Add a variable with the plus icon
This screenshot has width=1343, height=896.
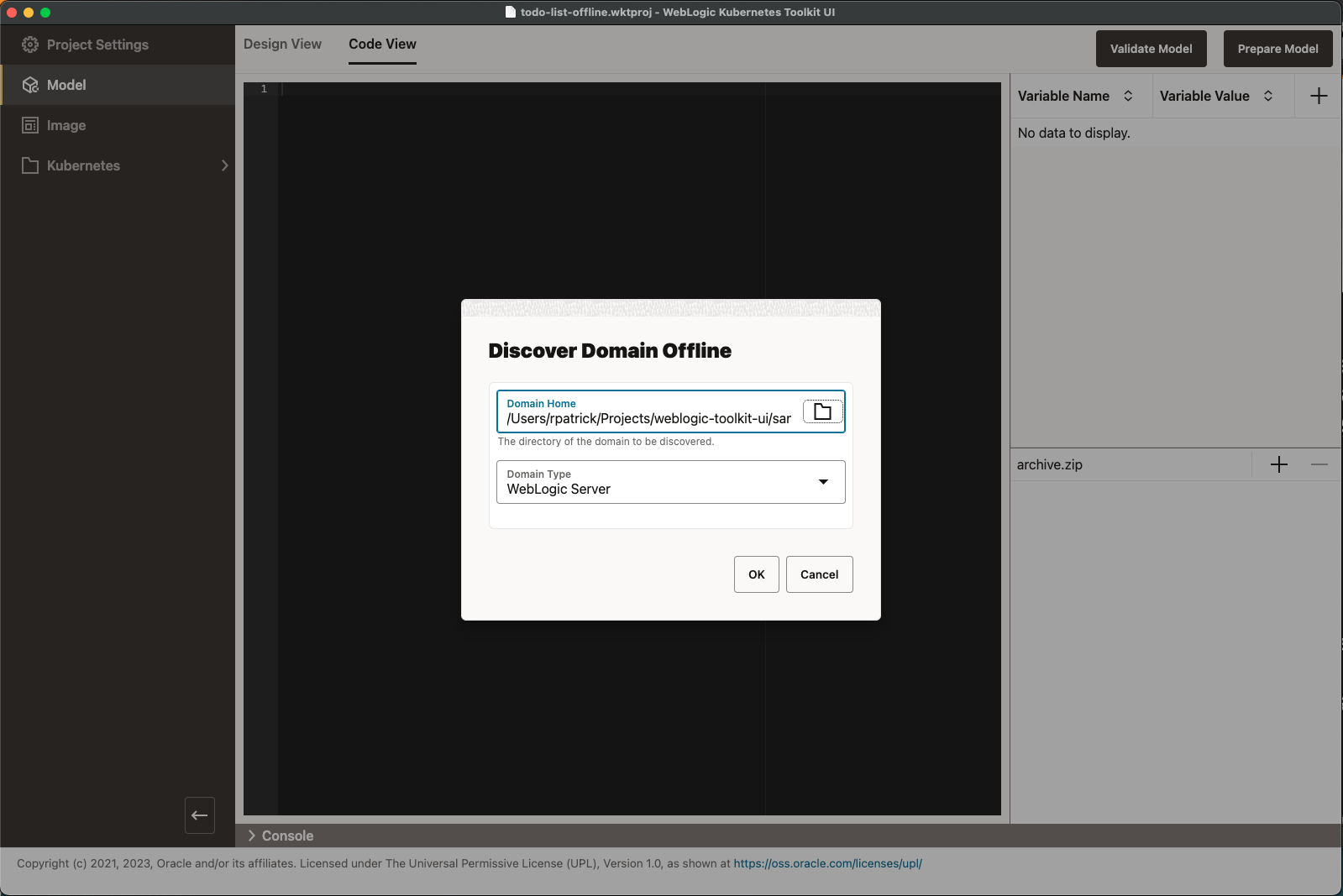pyautogui.click(x=1319, y=96)
